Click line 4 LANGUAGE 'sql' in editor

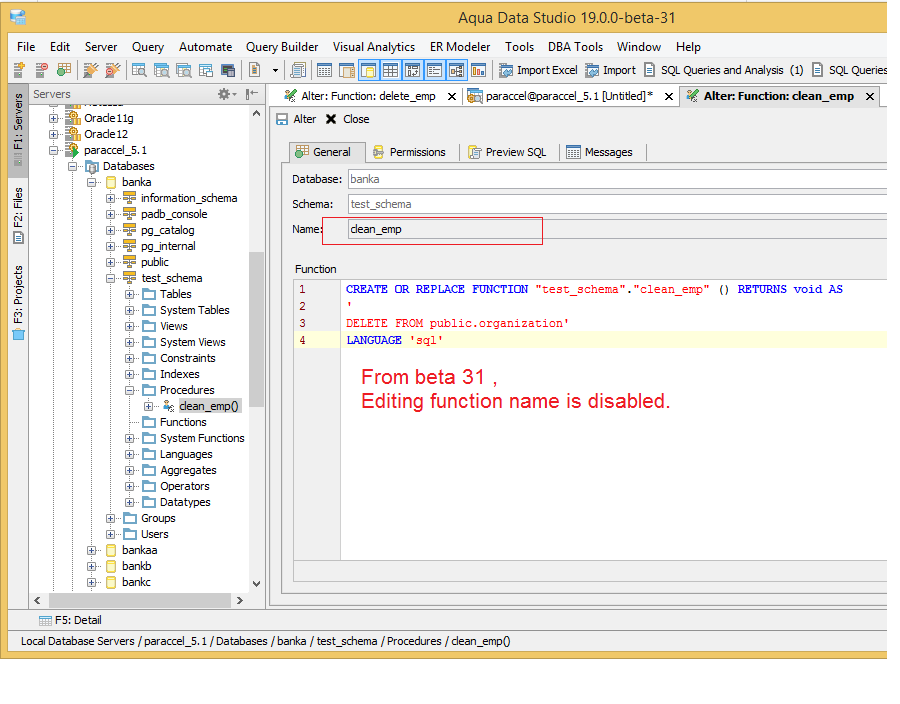point(394,340)
